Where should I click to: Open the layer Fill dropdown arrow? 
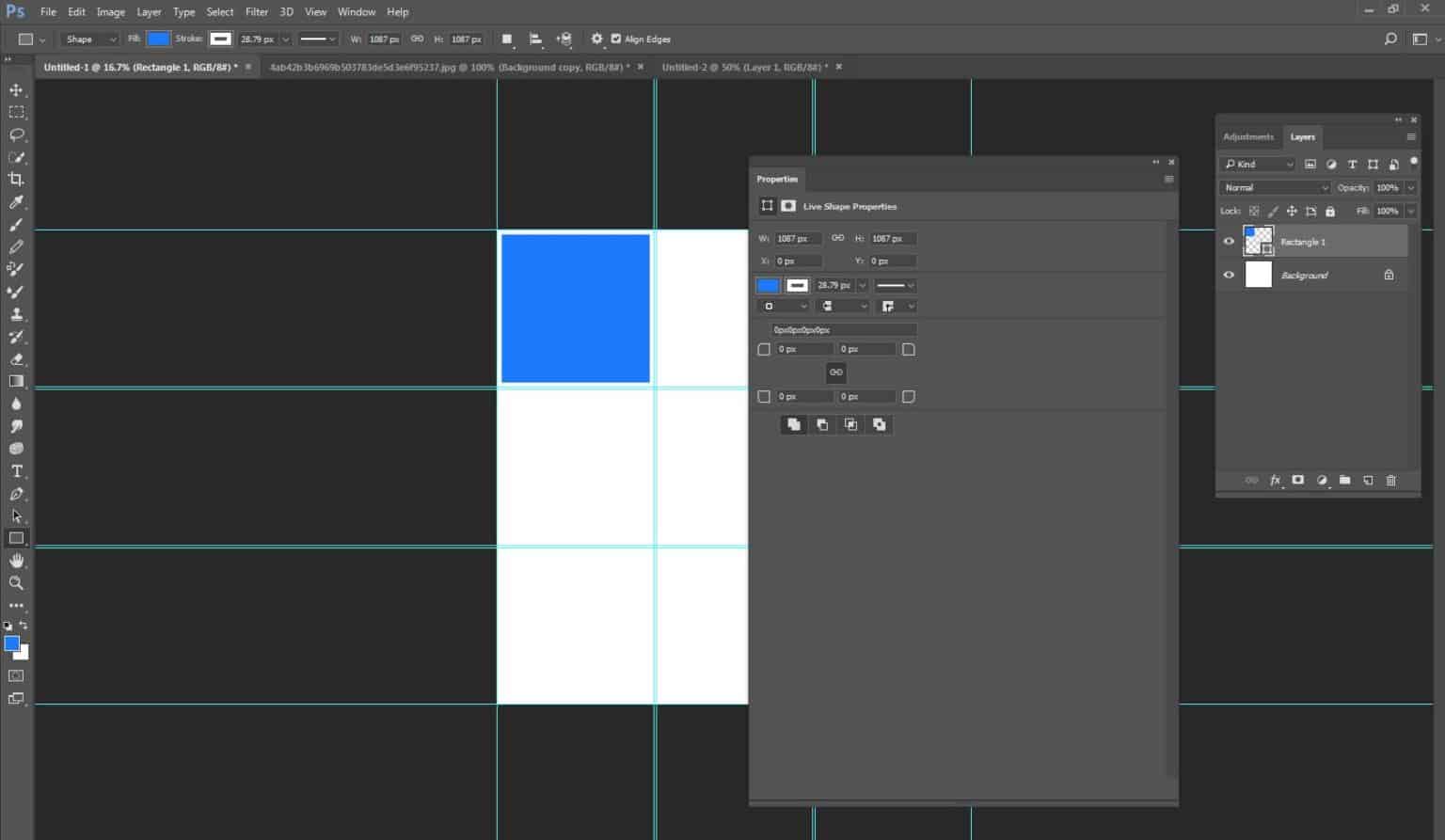[1411, 211]
